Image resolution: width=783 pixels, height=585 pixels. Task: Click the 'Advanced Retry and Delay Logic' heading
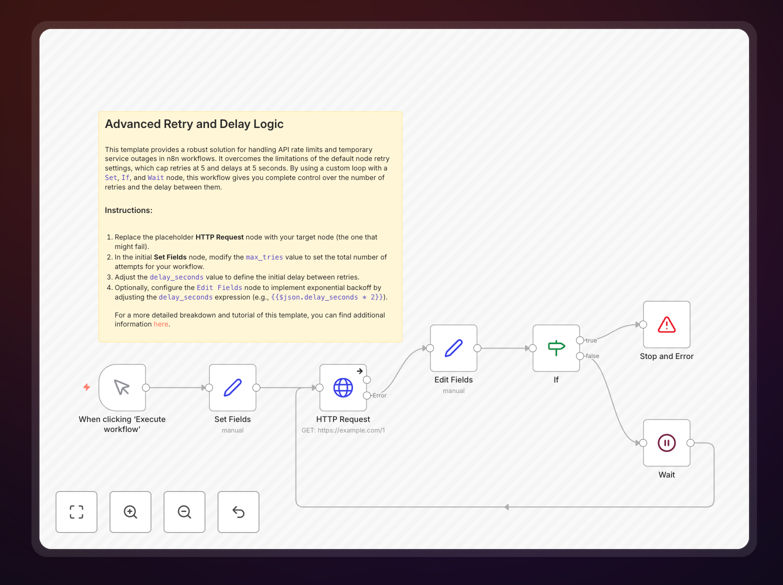(x=194, y=124)
